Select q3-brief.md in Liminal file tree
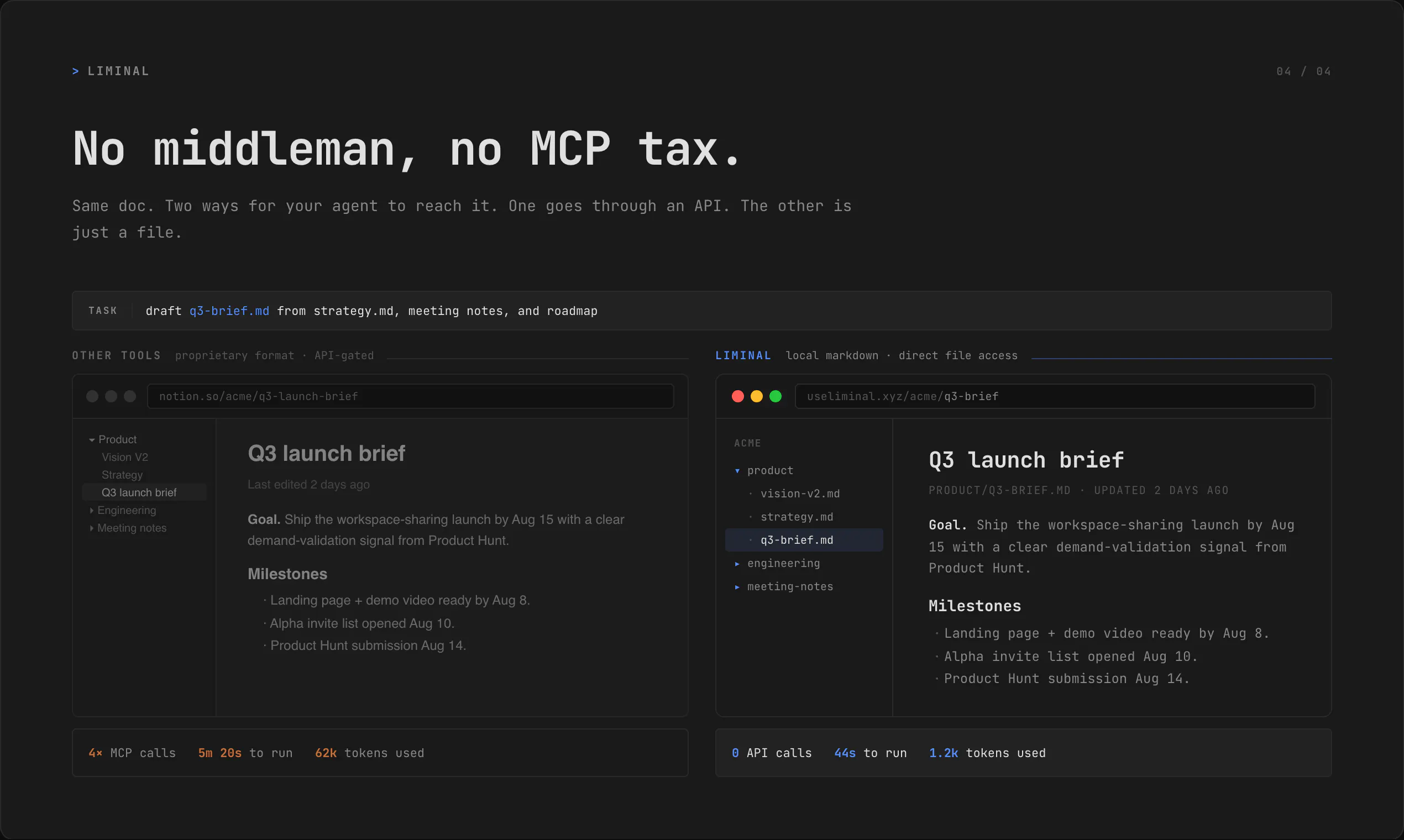 (804, 540)
